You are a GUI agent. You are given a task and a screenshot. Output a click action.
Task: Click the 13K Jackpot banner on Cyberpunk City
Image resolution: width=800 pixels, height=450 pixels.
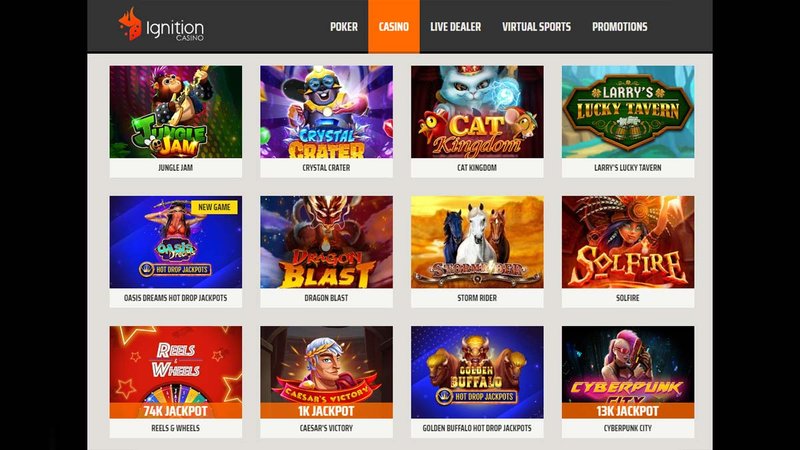click(x=628, y=411)
